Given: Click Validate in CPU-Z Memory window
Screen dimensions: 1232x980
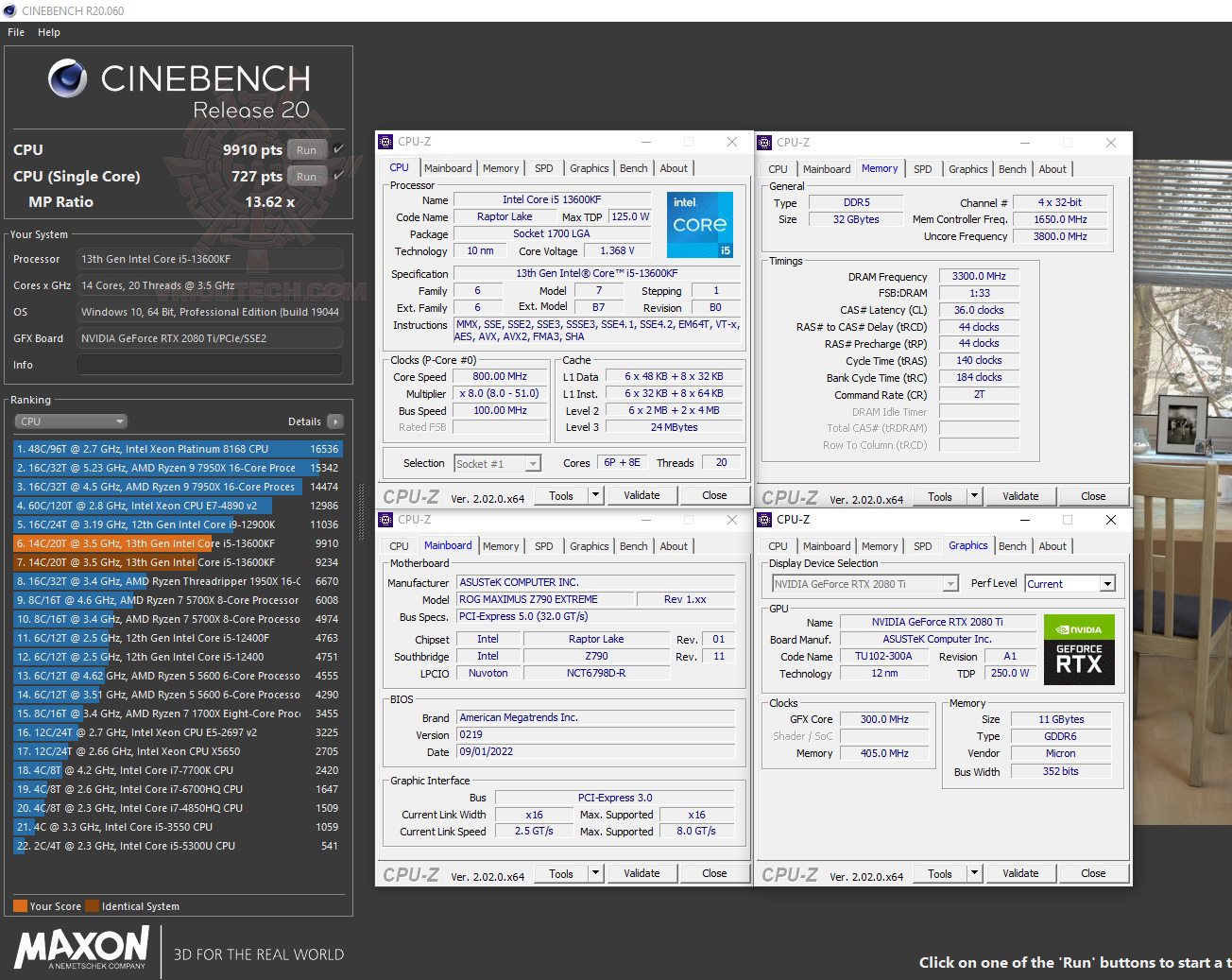Looking at the screenshot, I should pos(1020,496).
